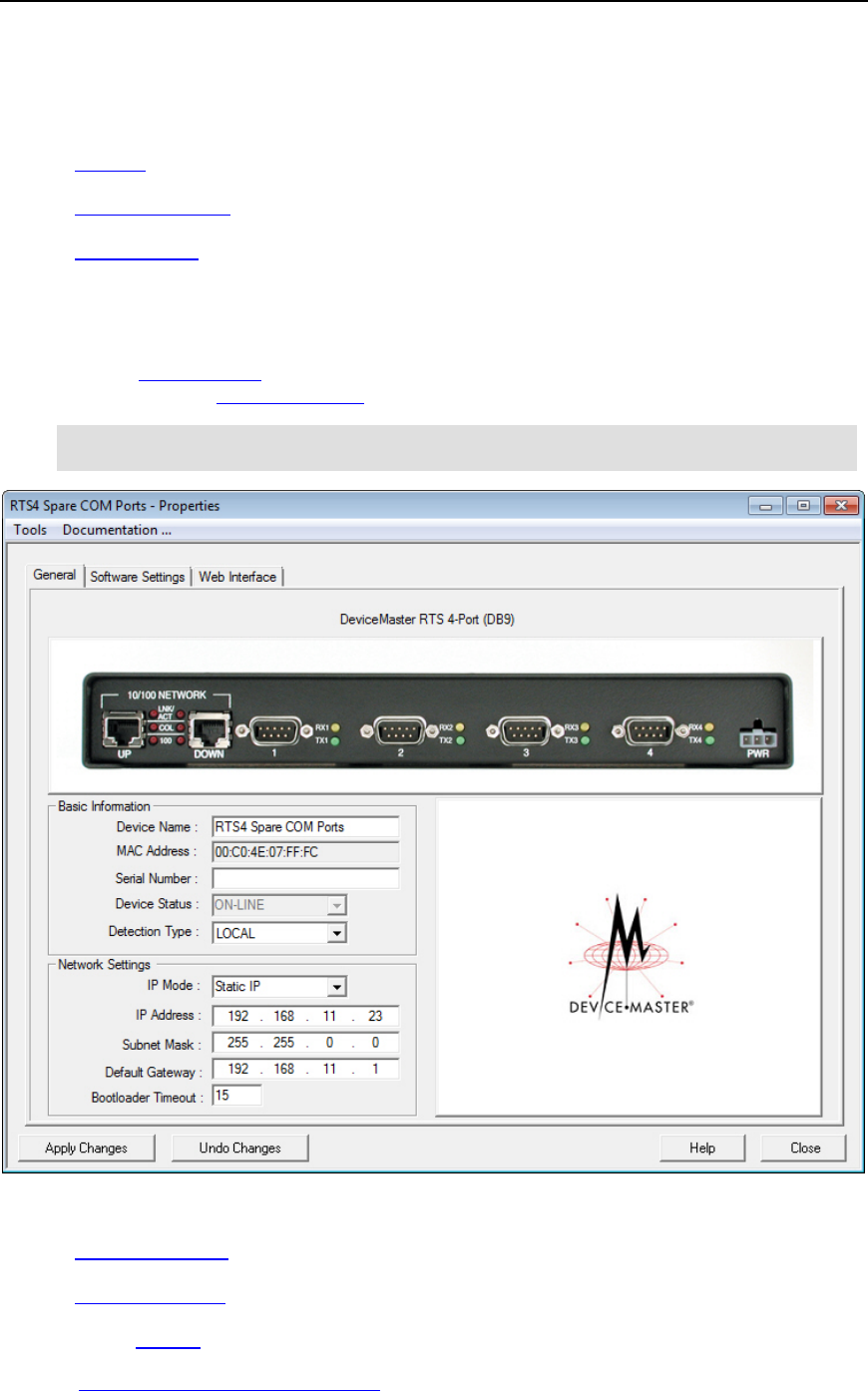Click the empty Serial Number field
868x1391 pixels.
tap(305, 878)
